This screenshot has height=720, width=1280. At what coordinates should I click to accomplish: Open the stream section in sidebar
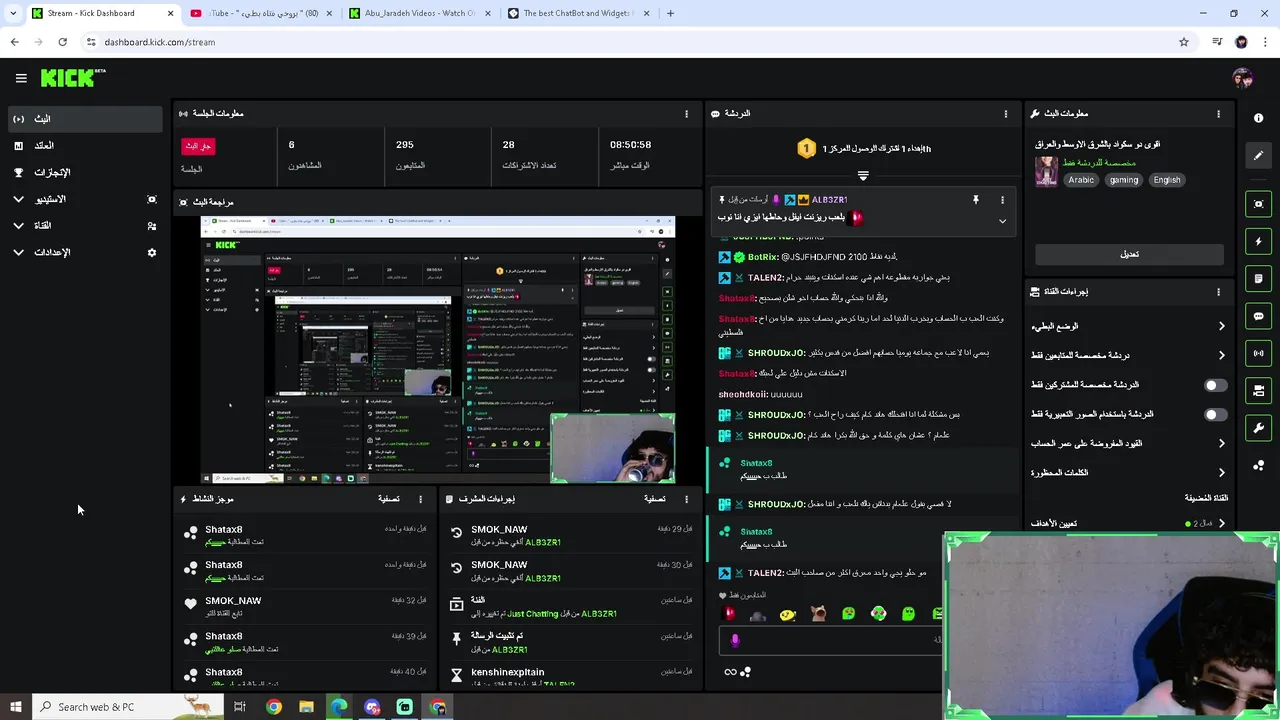84,119
